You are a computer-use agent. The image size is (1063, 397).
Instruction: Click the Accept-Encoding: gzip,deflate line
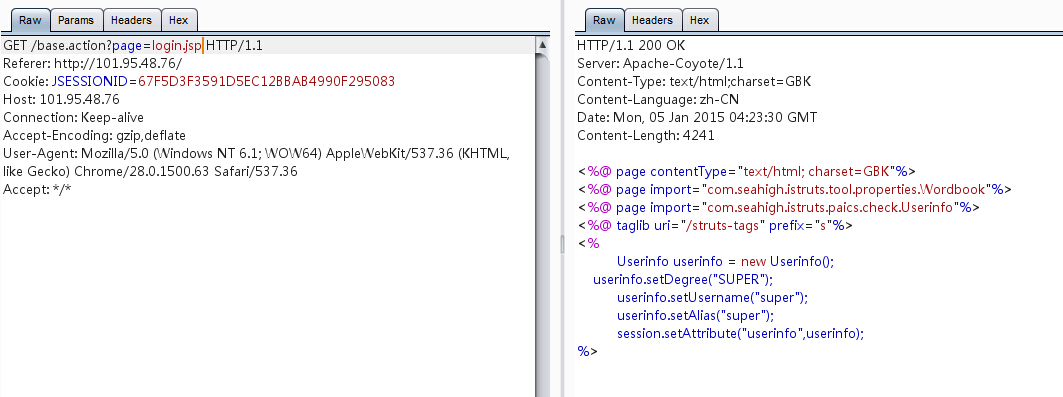pos(94,135)
